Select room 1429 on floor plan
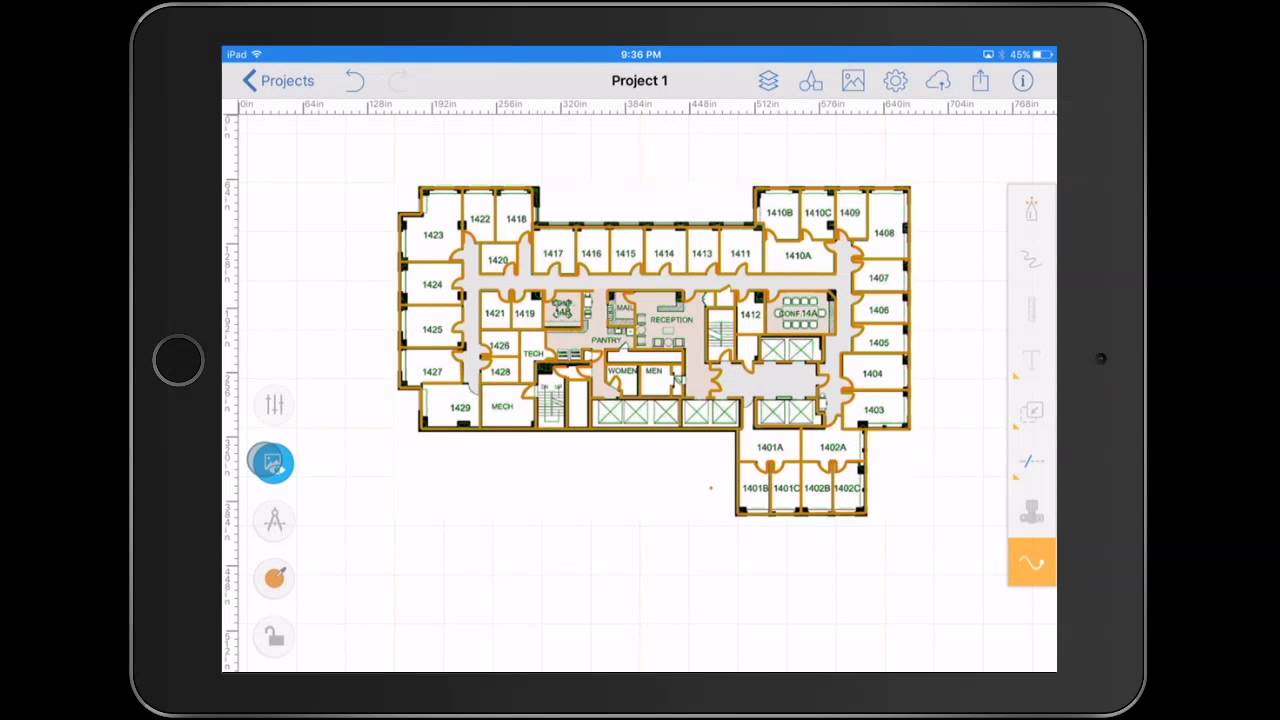1280x720 pixels. click(x=460, y=408)
